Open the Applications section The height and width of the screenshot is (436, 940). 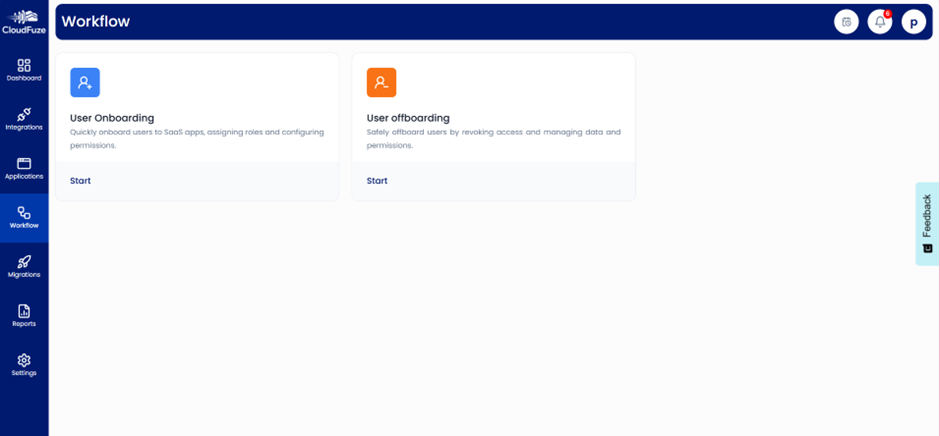point(24,168)
